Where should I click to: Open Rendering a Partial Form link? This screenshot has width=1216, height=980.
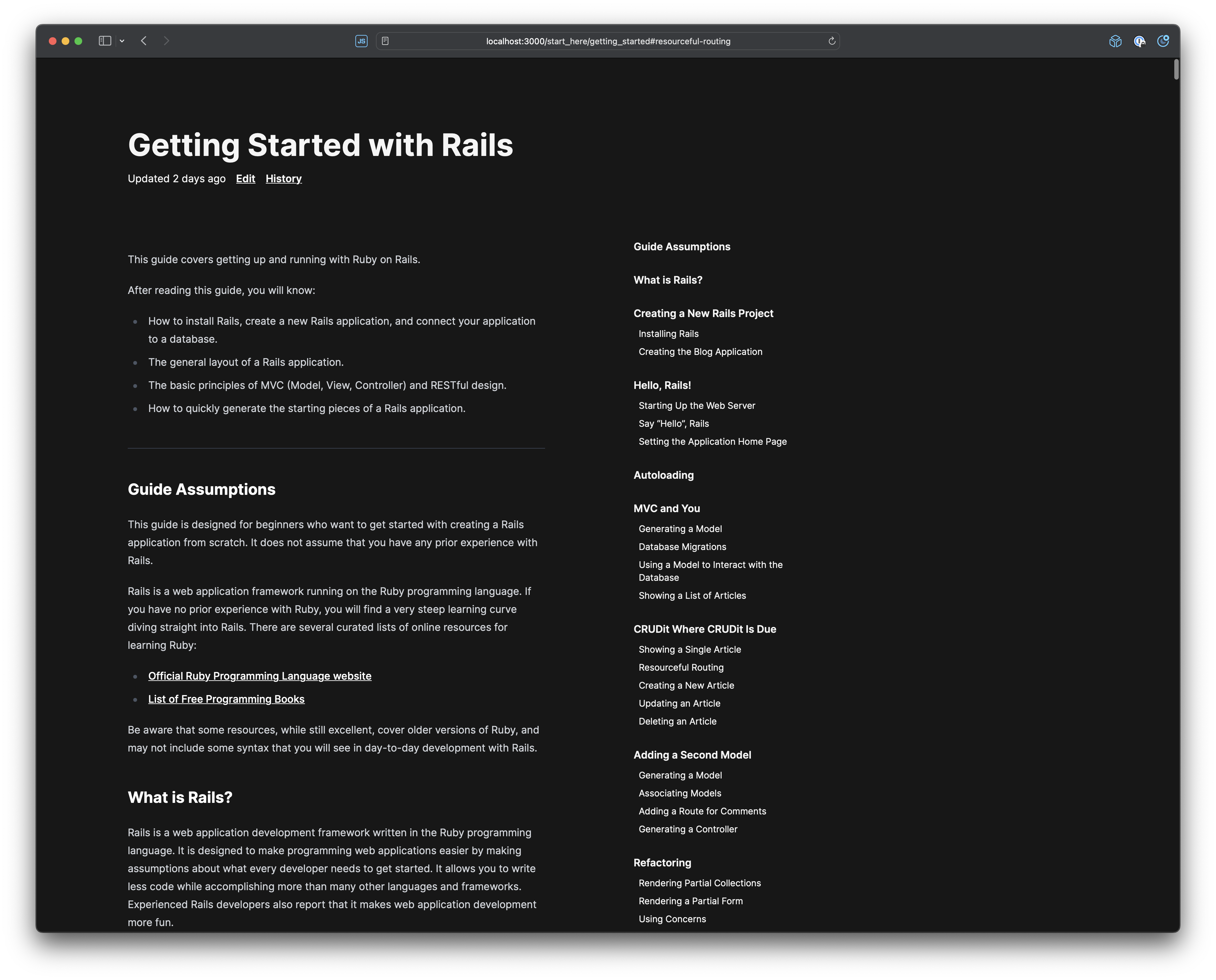pyautogui.click(x=690, y=901)
